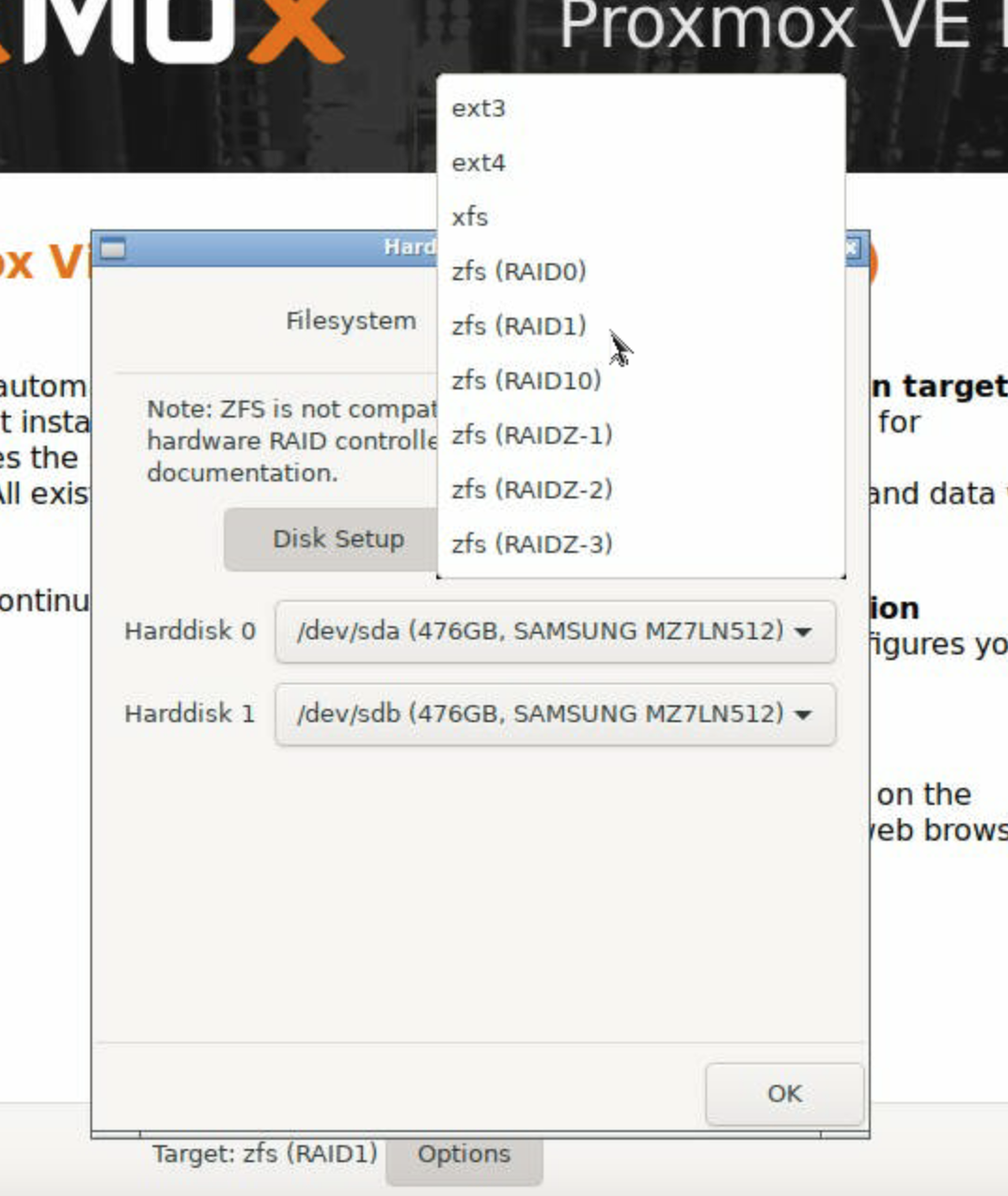
Task: Click the Filesystem label
Action: (351, 321)
